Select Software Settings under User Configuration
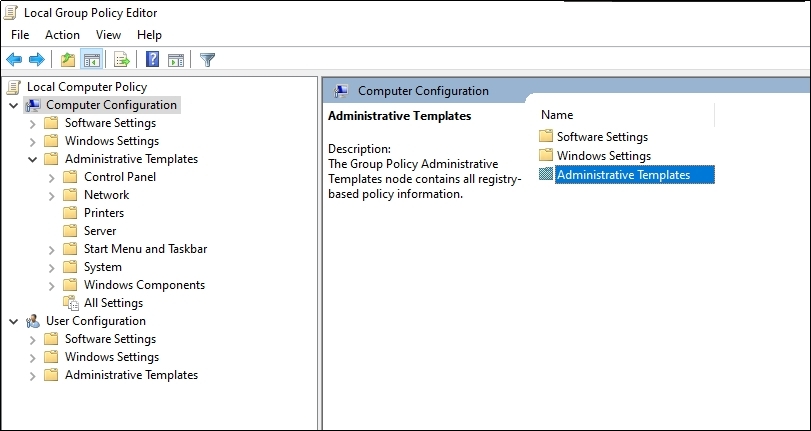This screenshot has width=811, height=431. [110, 339]
